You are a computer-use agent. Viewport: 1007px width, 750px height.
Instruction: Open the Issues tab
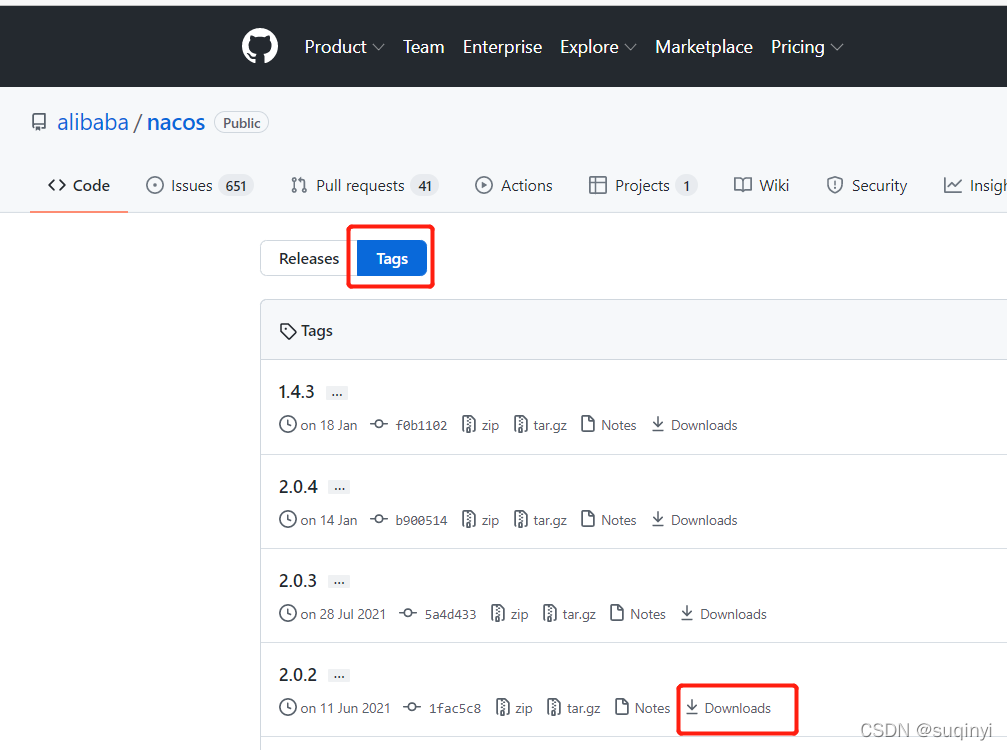(x=200, y=186)
